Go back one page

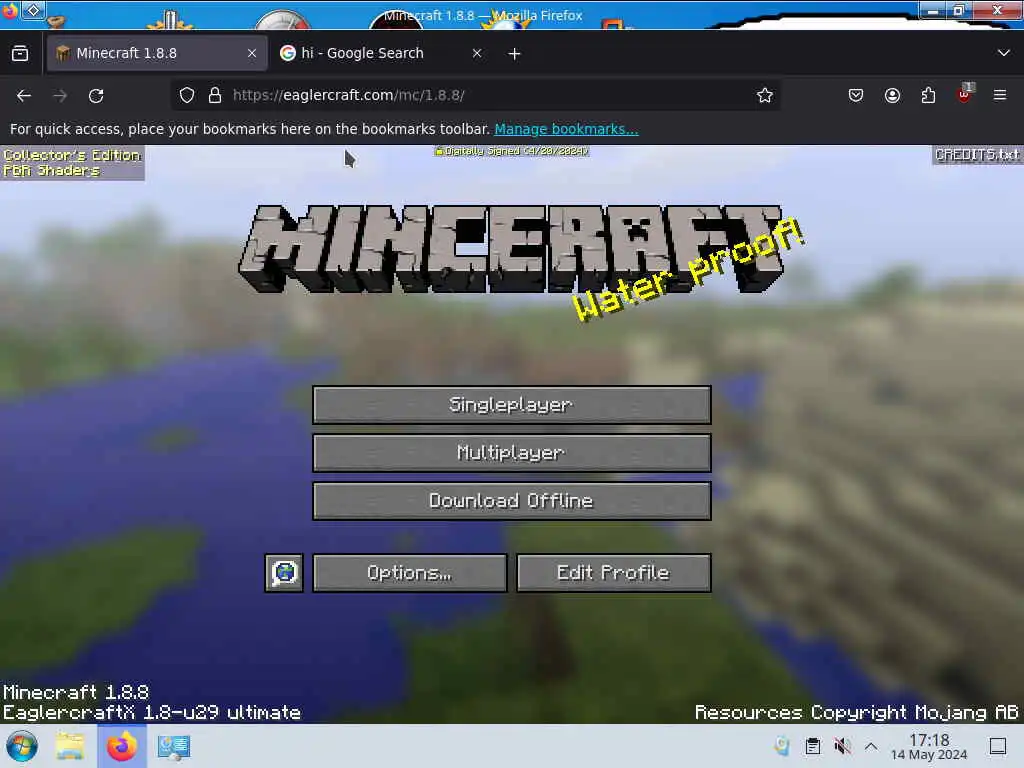[x=24, y=96]
